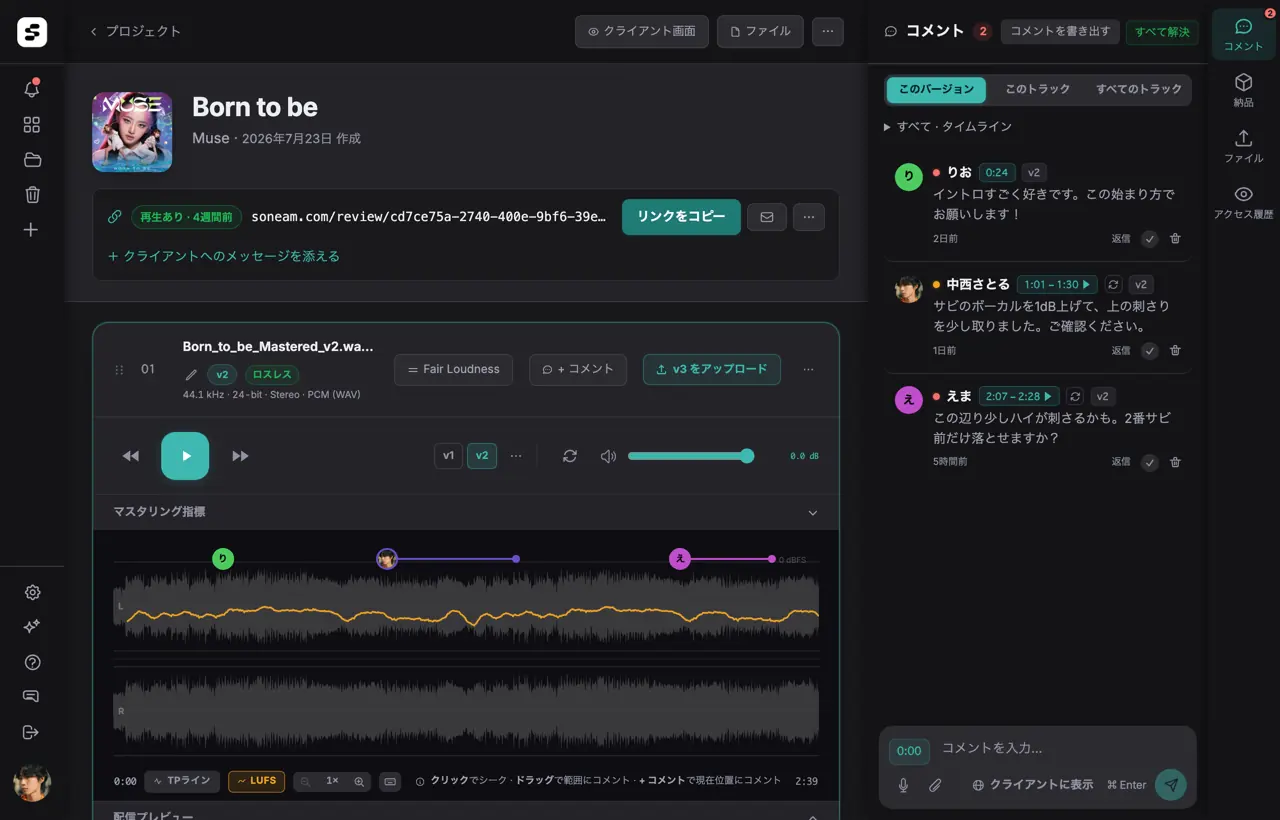Viewport: 1280px width, 820px height.
Task: Click the pencil icon to rename the track
Action: tap(192, 375)
